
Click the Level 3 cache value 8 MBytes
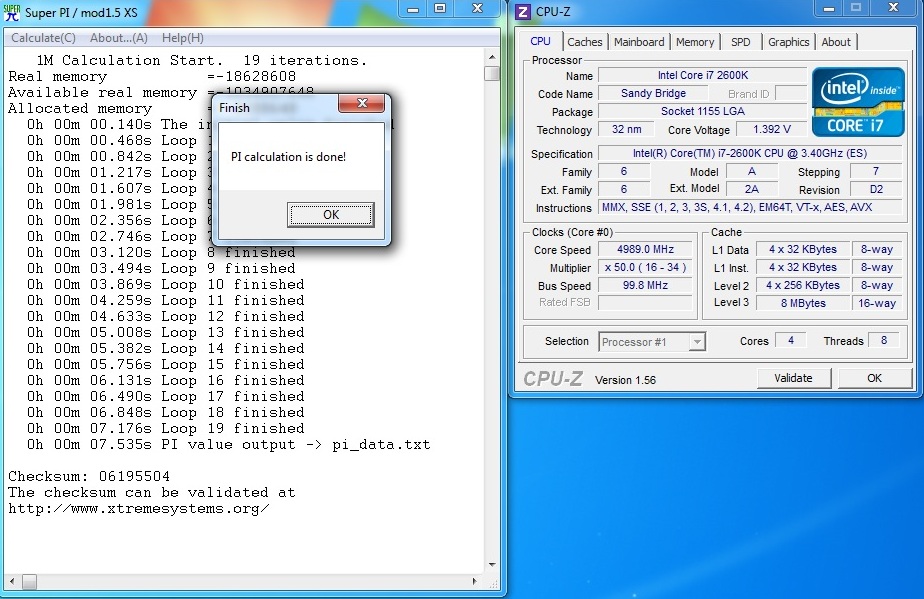(803, 303)
